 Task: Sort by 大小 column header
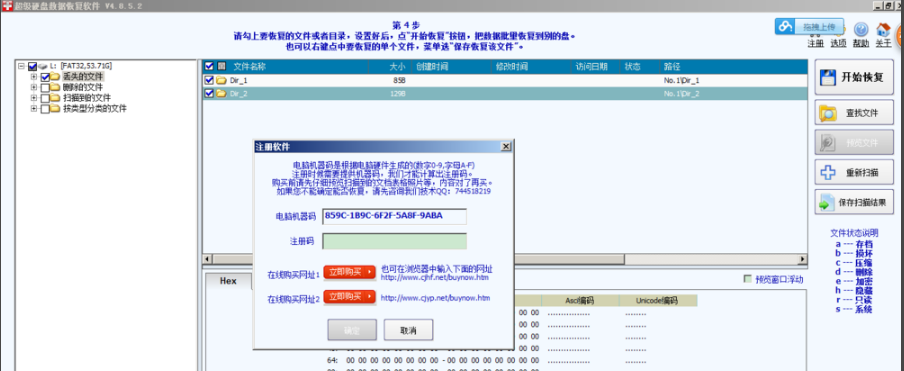[x=397, y=66]
